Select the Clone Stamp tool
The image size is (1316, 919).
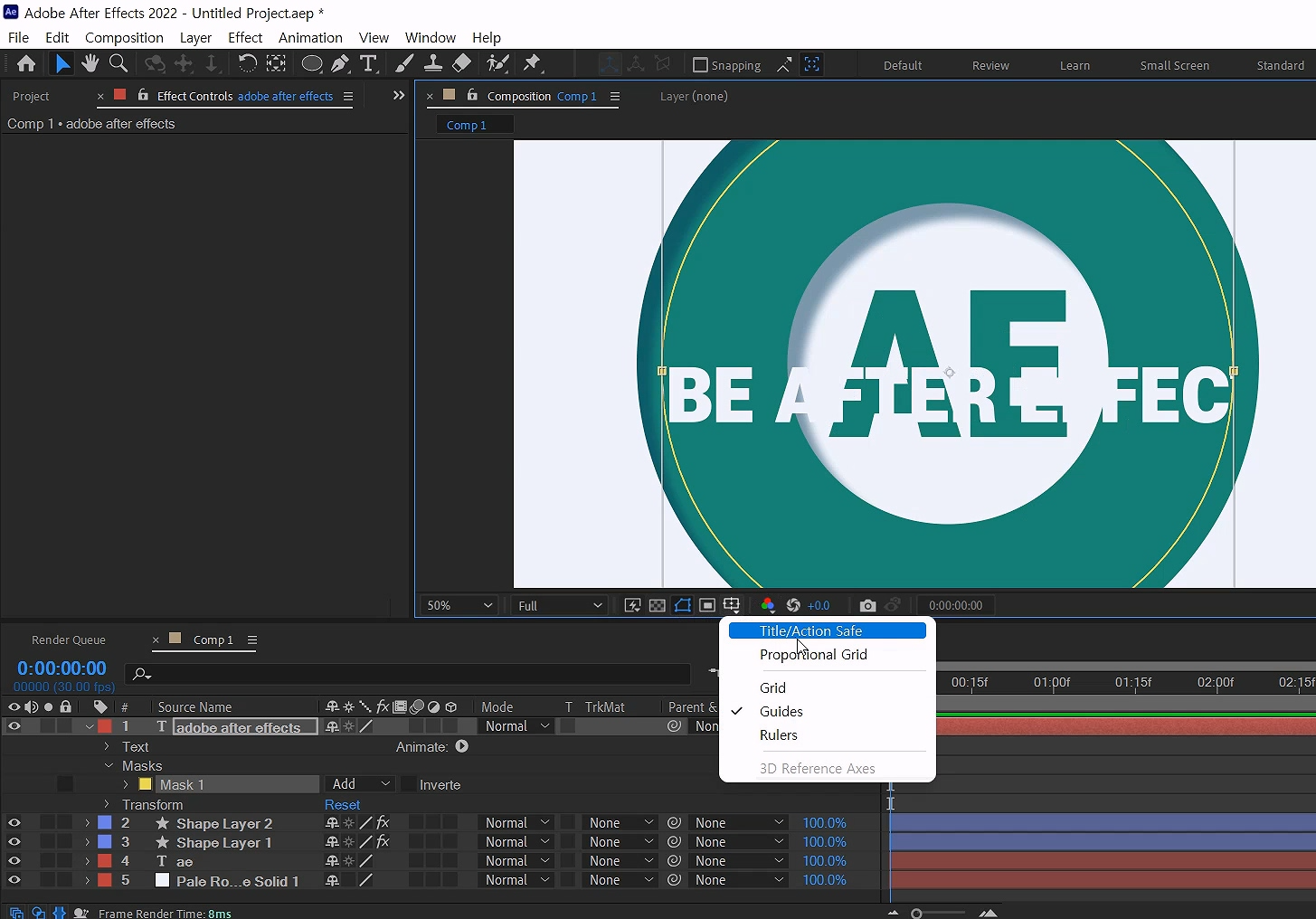[x=433, y=63]
